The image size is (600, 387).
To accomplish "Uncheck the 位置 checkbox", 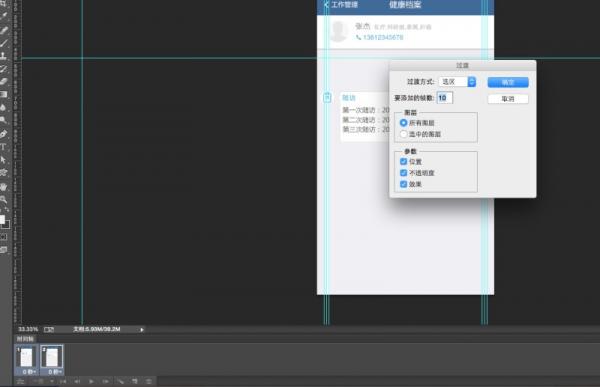I will pos(403,162).
